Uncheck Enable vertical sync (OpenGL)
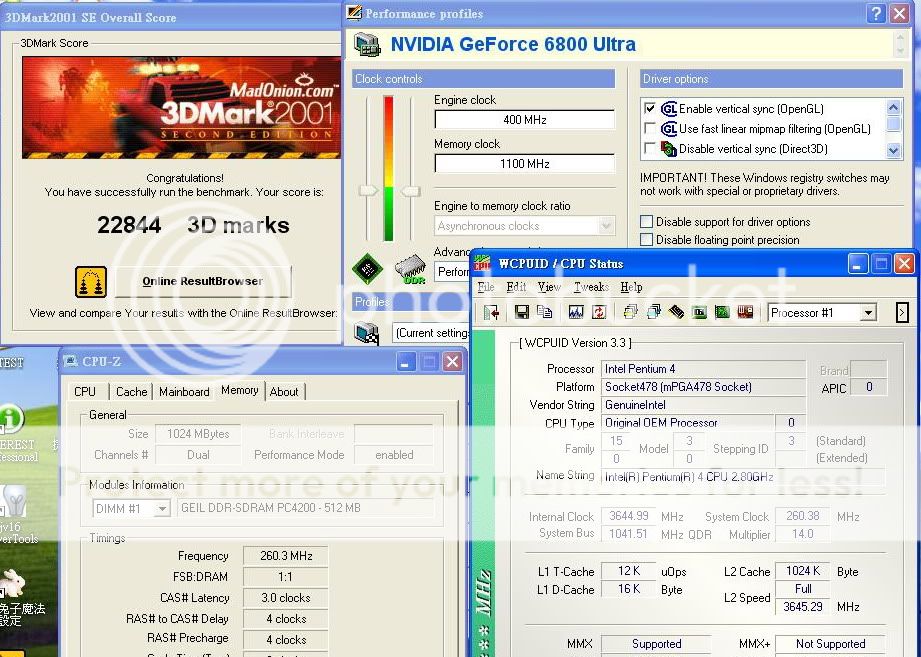 pos(650,109)
